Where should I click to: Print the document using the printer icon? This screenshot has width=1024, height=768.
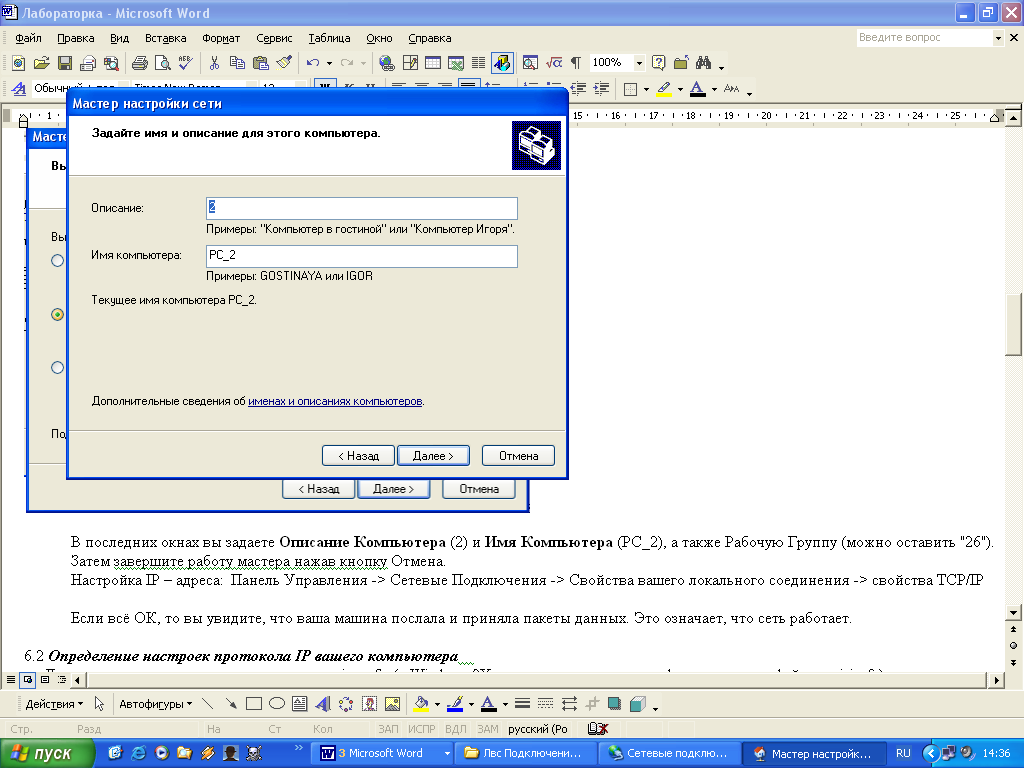[x=139, y=63]
